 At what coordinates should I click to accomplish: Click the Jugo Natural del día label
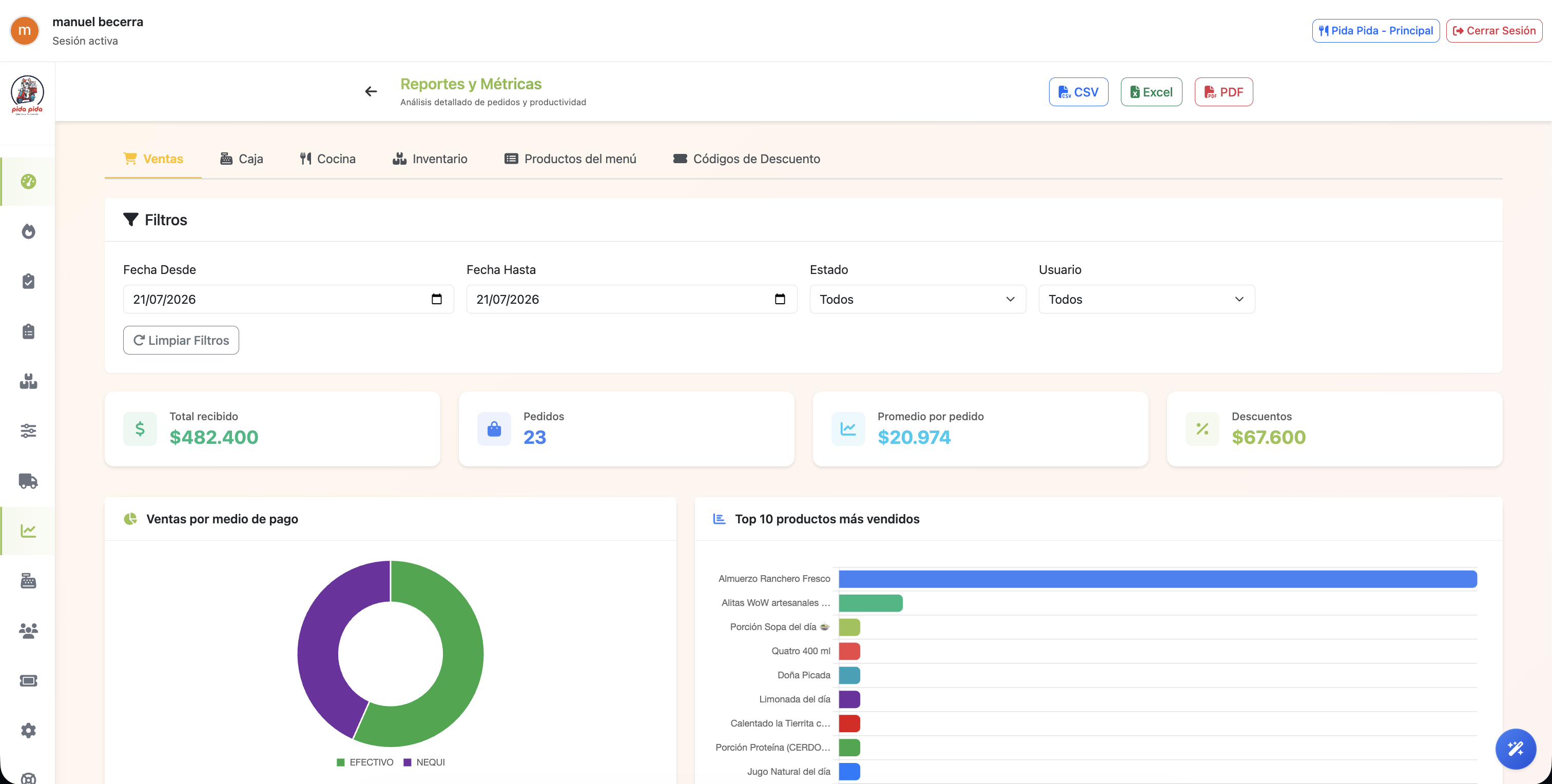(789, 771)
